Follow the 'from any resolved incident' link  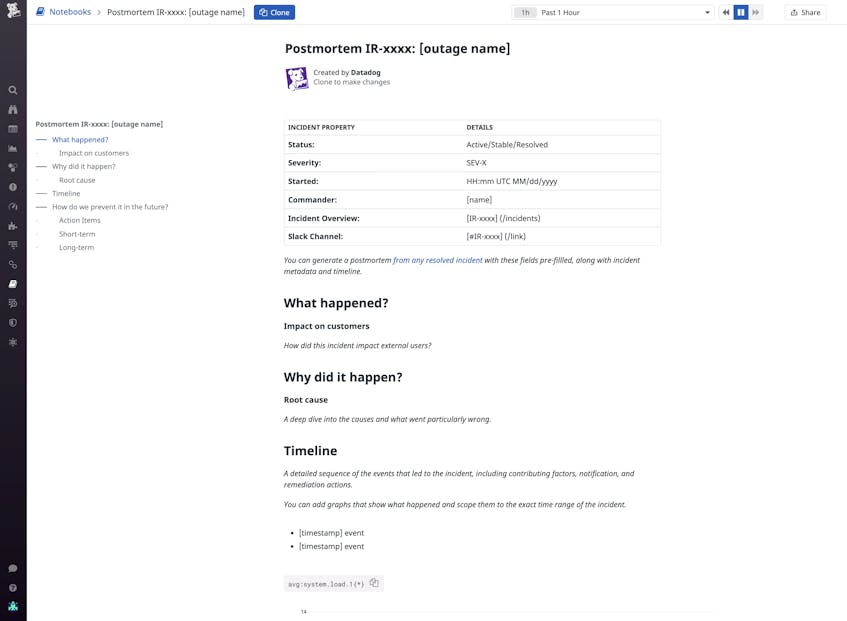click(438, 260)
